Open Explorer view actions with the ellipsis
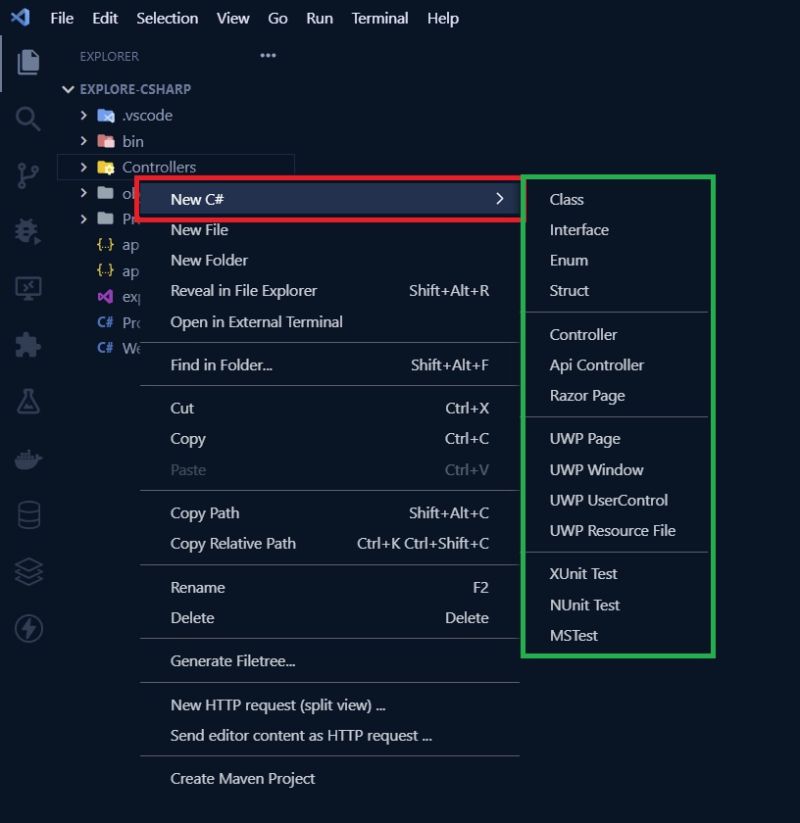Image resolution: width=800 pixels, height=823 pixels. coord(268,56)
